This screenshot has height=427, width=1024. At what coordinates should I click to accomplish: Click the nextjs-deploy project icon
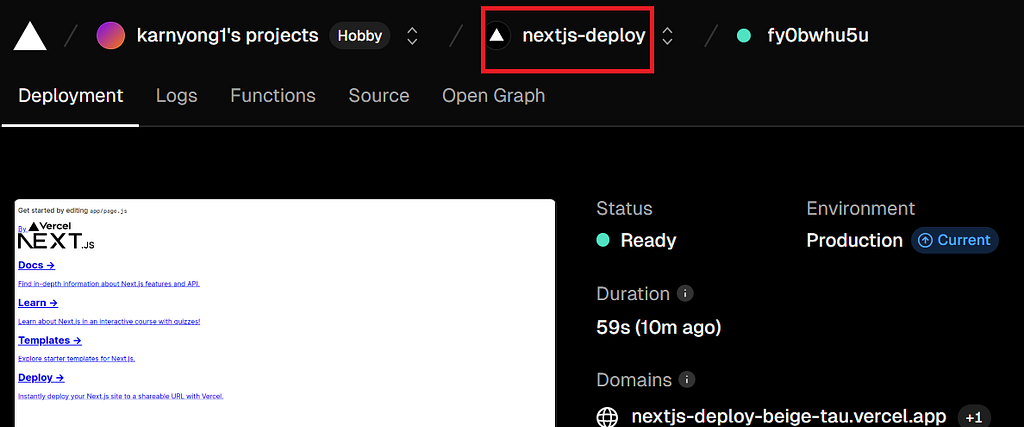click(497, 35)
